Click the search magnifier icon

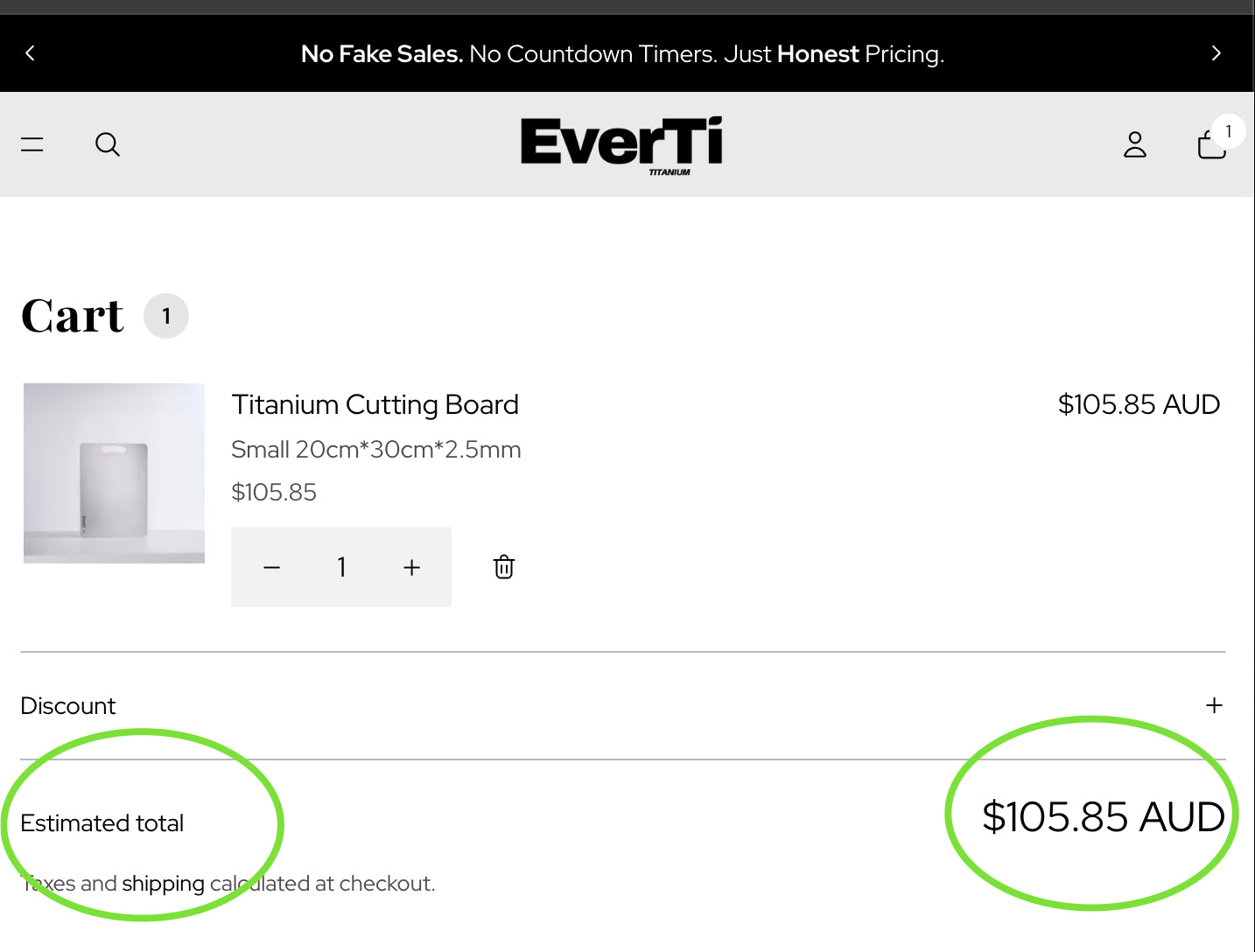click(x=107, y=144)
